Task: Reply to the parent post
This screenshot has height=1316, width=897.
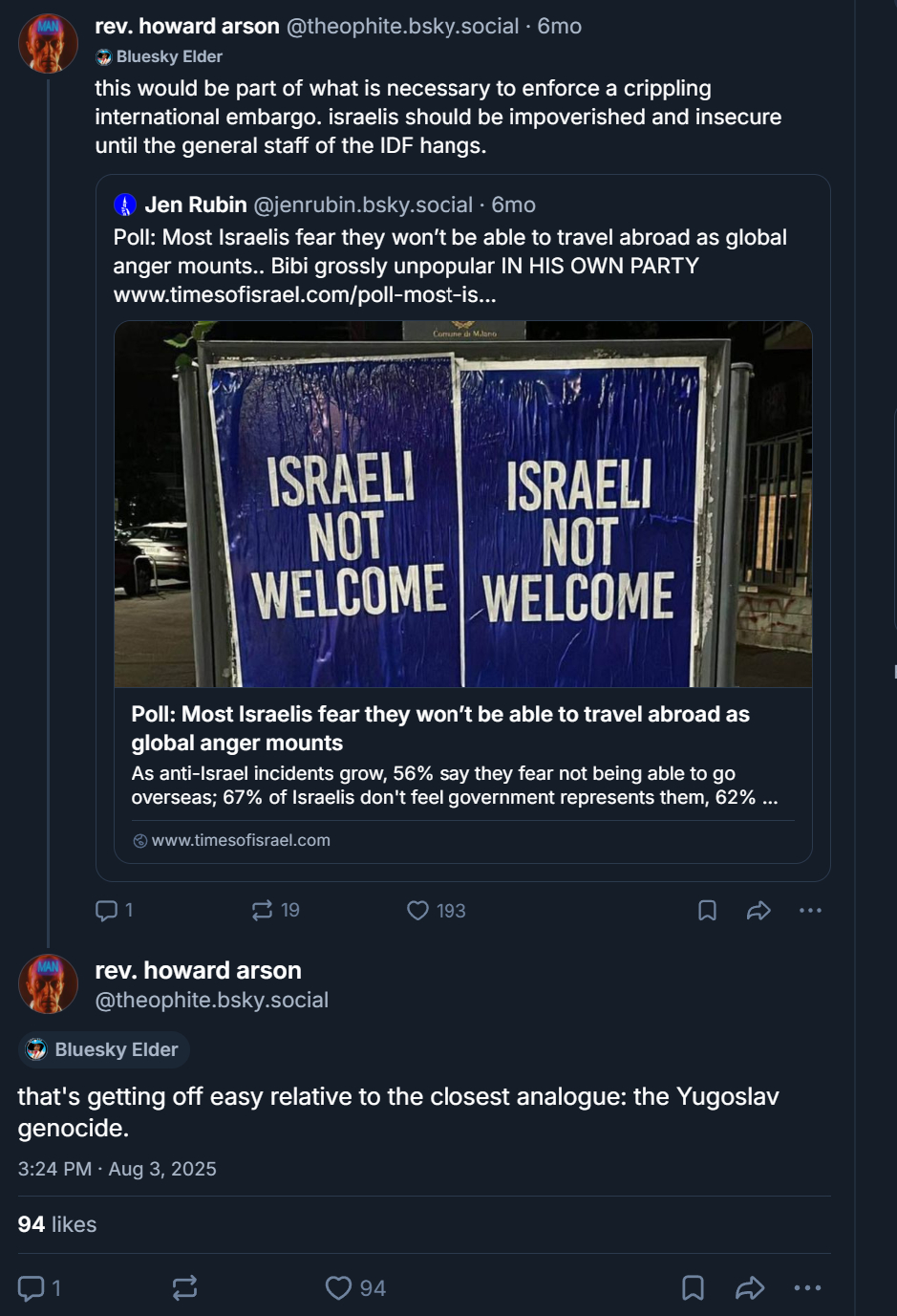Action: coord(107,911)
